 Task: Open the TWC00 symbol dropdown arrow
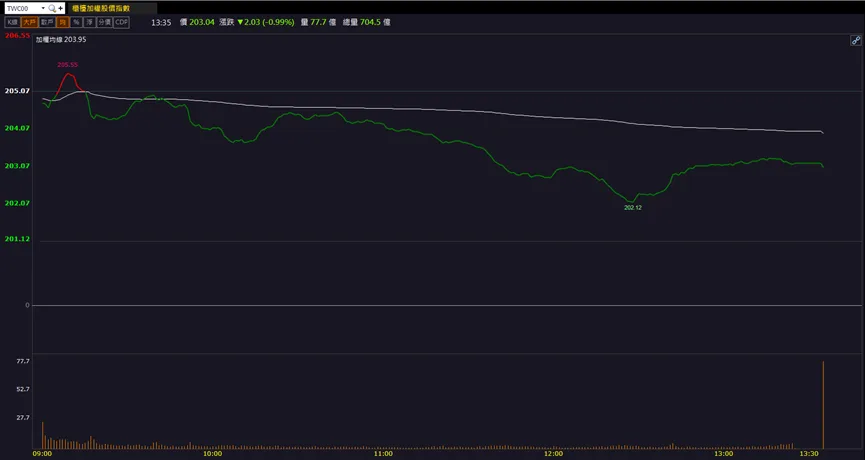(x=43, y=8)
